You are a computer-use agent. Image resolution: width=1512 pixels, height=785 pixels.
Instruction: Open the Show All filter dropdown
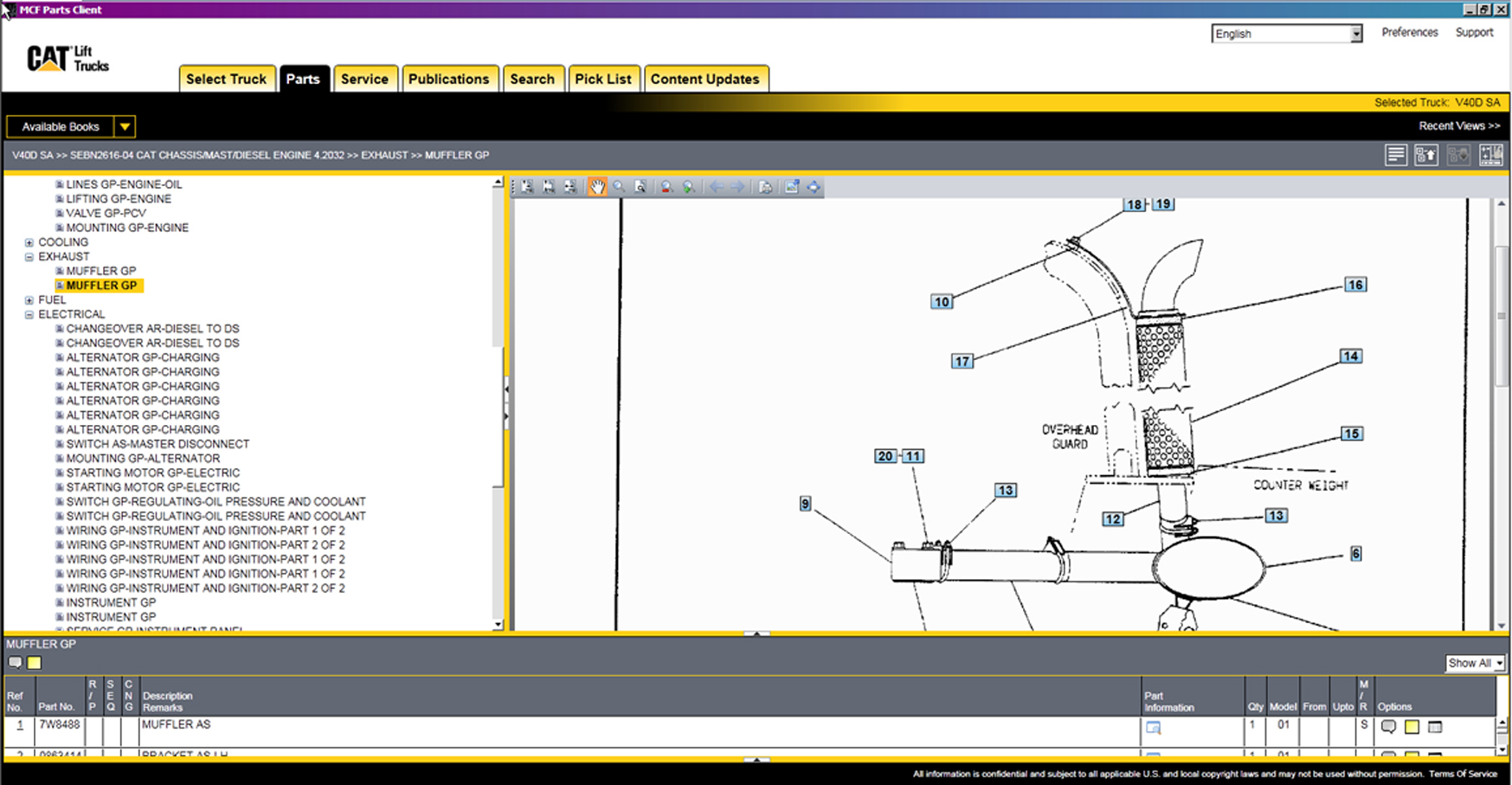click(1498, 663)
